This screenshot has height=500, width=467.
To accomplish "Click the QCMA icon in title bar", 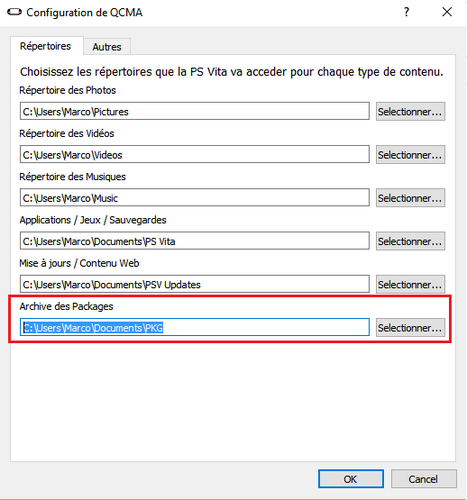I will [x=14, y=13].
